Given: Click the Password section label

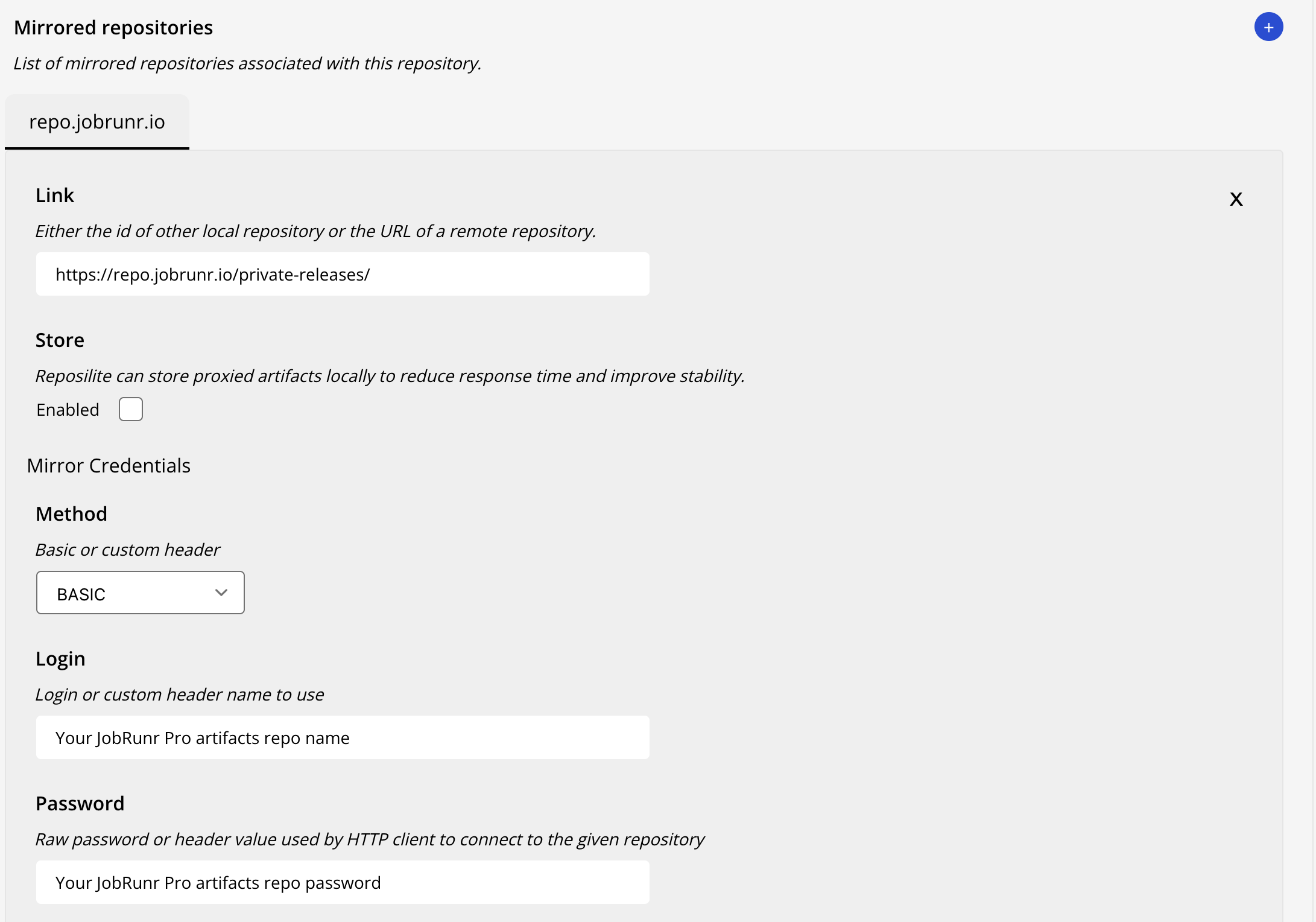Looking at the screenshot, I should coord(80,804).
